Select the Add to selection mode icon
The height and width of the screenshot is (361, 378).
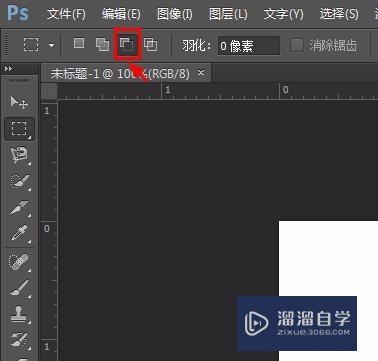102,44
